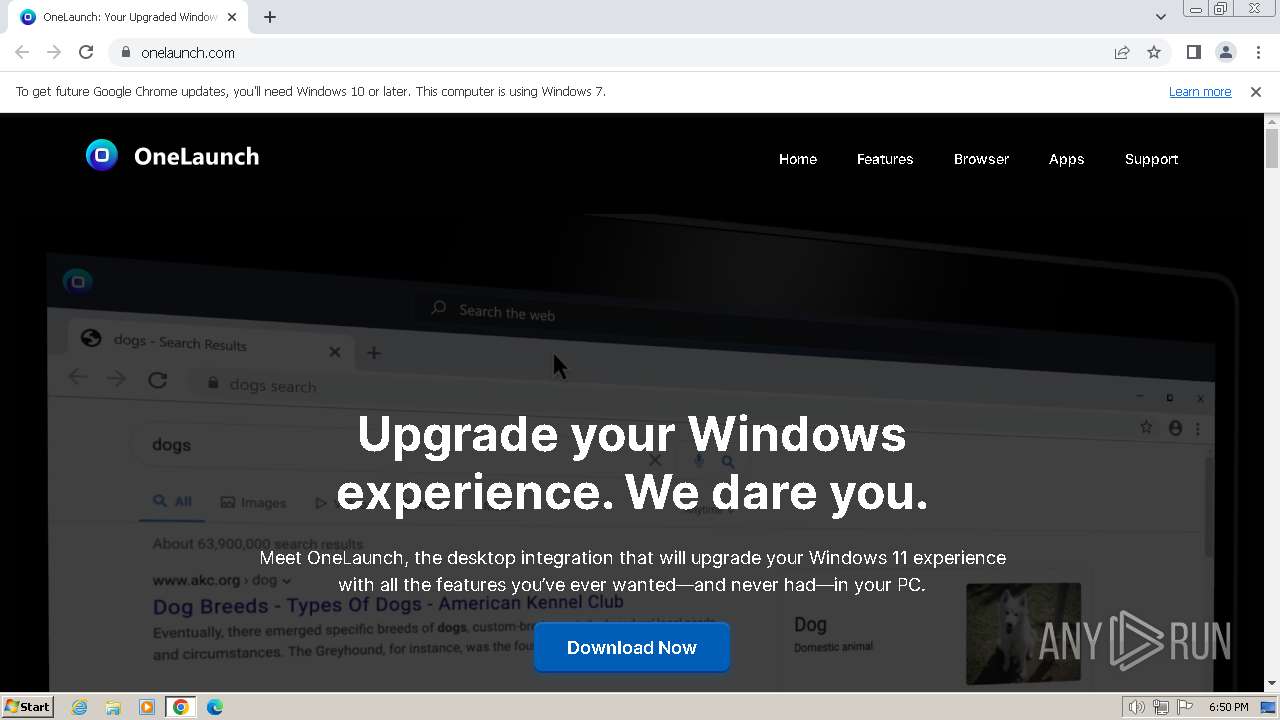Expand the tab search chevron
This screenshot has height=720, width=1280.
coord(1160,17)
